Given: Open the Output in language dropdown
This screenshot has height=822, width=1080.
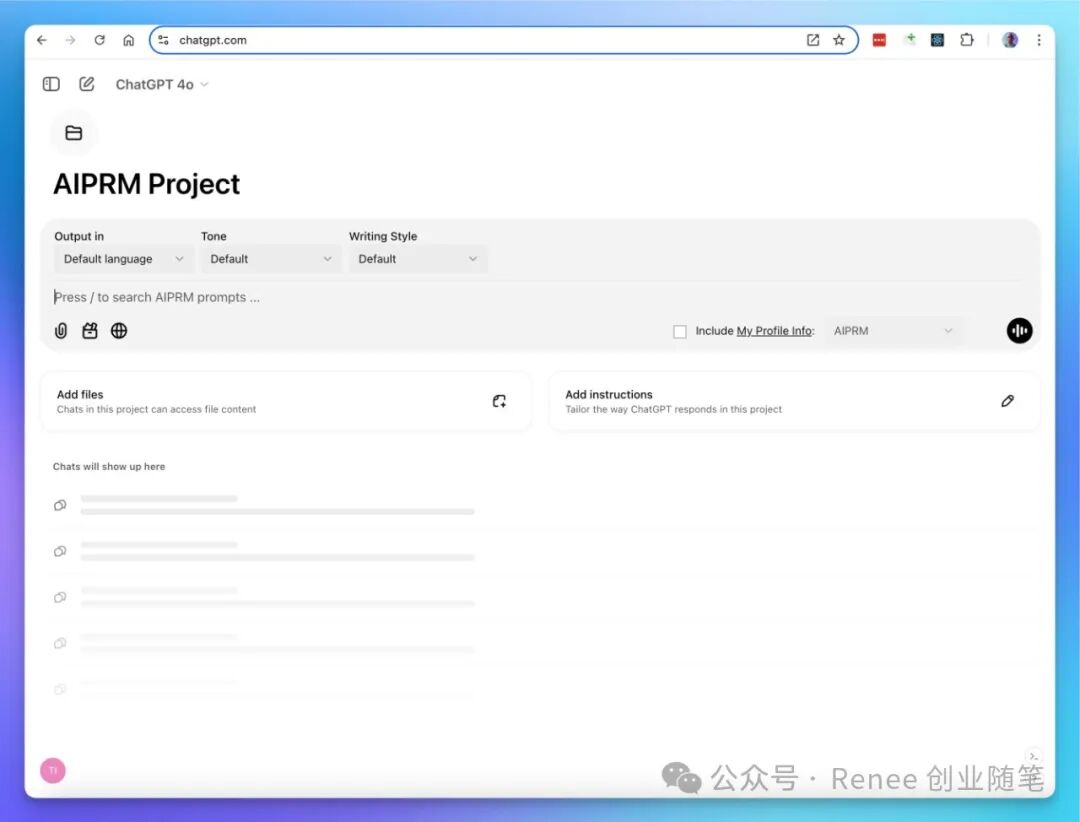Looking at the screenshot, I should [x=123, y=259].
